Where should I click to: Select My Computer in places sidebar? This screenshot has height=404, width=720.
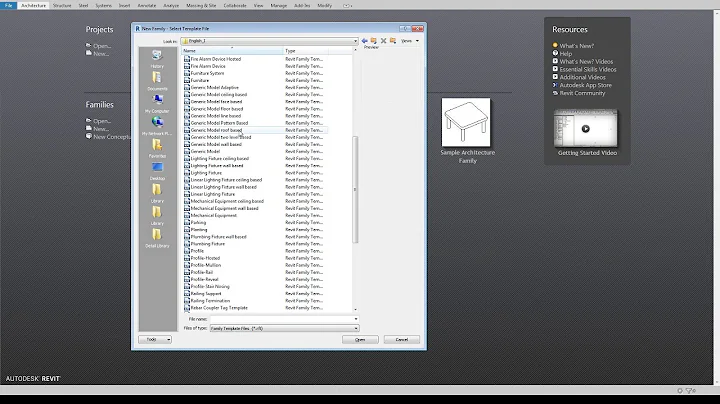point(157,103)
